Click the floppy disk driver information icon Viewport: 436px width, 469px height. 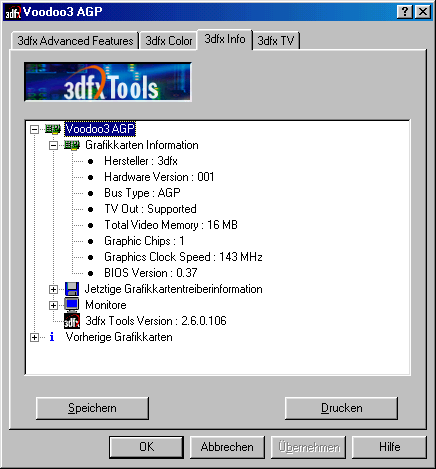(x=72, y=289)
